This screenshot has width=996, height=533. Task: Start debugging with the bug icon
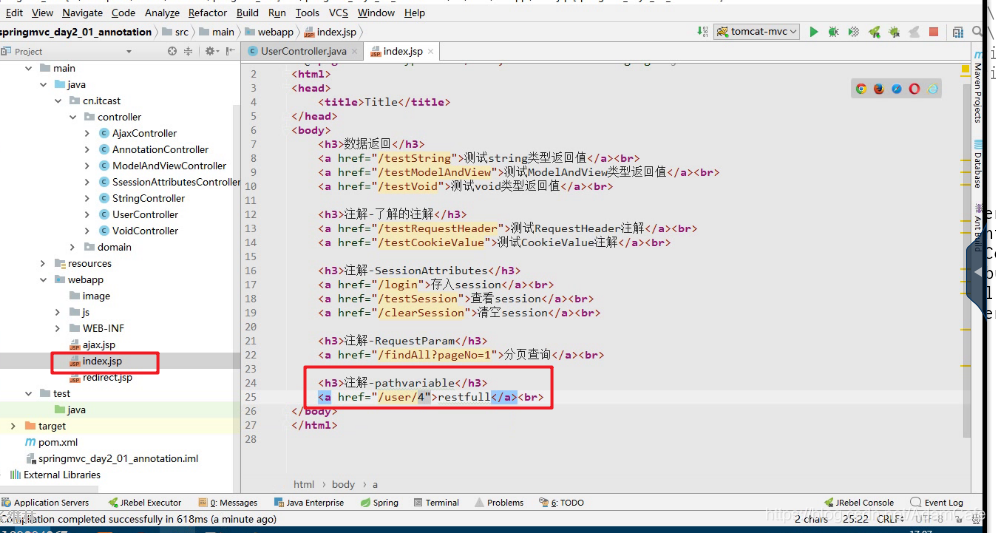833,32
